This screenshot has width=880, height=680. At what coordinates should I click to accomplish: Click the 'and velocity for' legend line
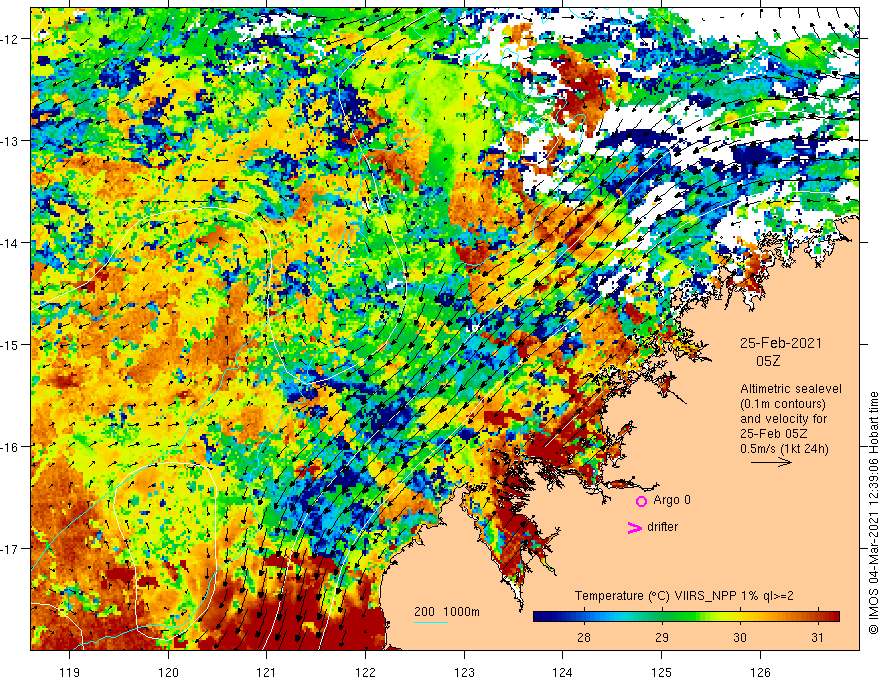(x=783, y=419)
